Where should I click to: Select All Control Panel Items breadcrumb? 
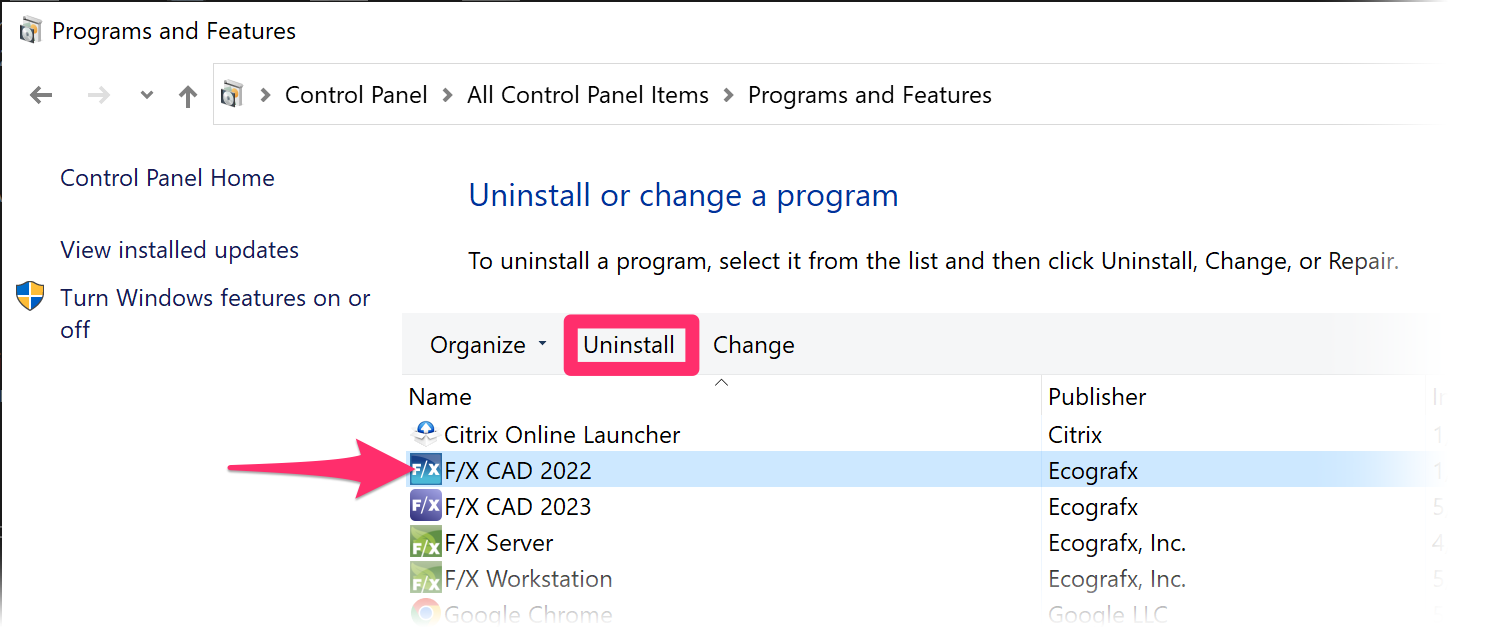click(588, 95)
